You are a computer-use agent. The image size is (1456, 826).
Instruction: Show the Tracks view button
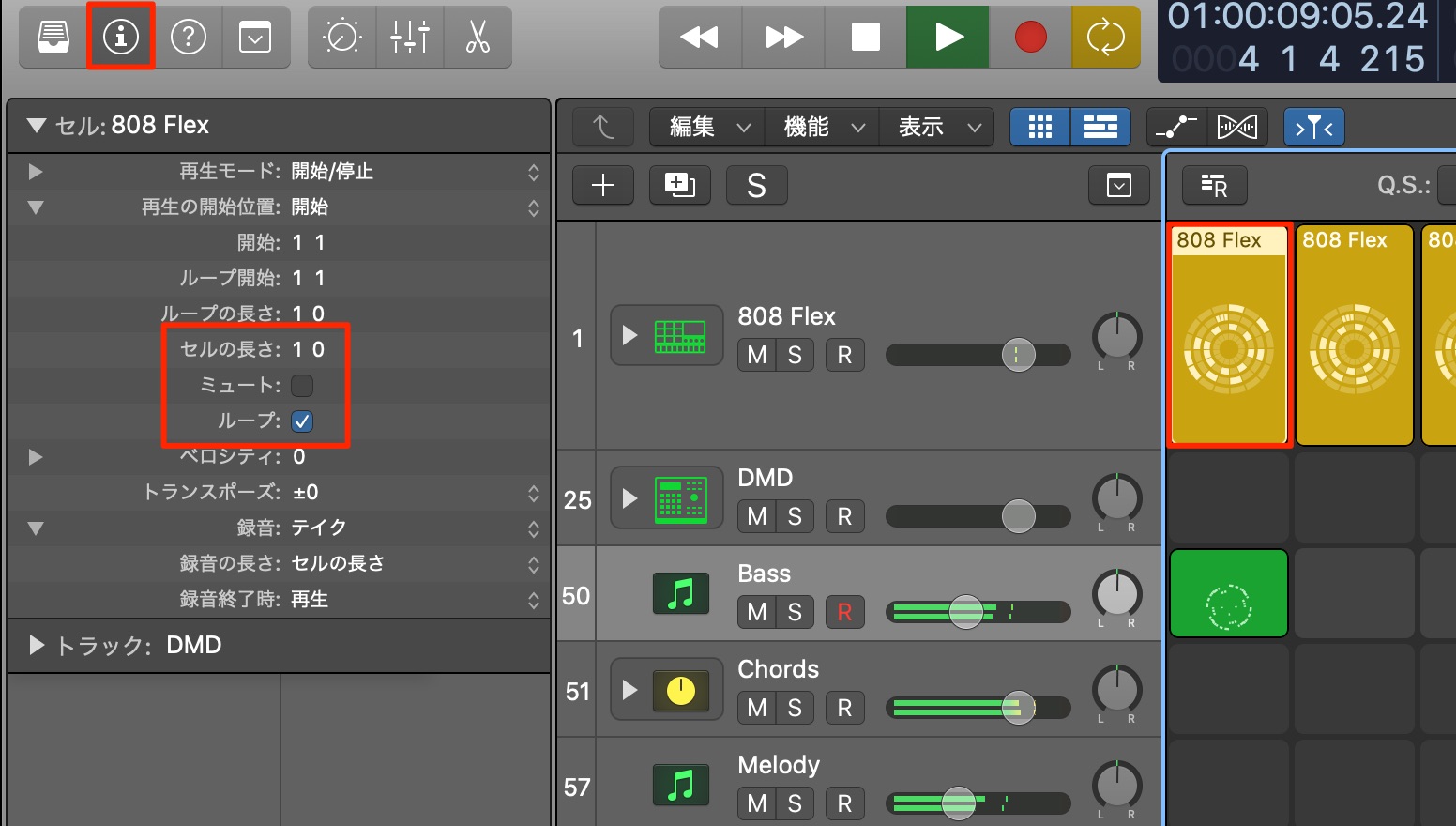pos(1100,127)
